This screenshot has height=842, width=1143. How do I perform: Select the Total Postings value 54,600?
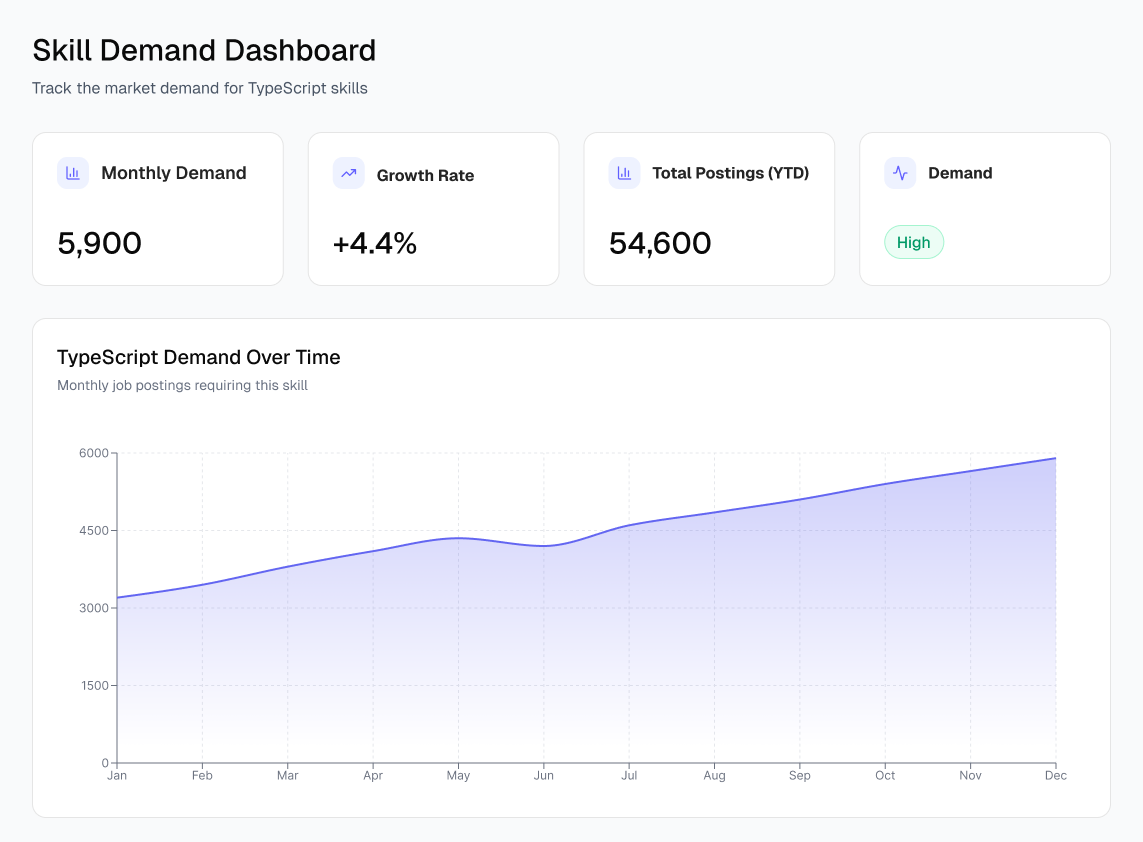click(x=659, y=243)
